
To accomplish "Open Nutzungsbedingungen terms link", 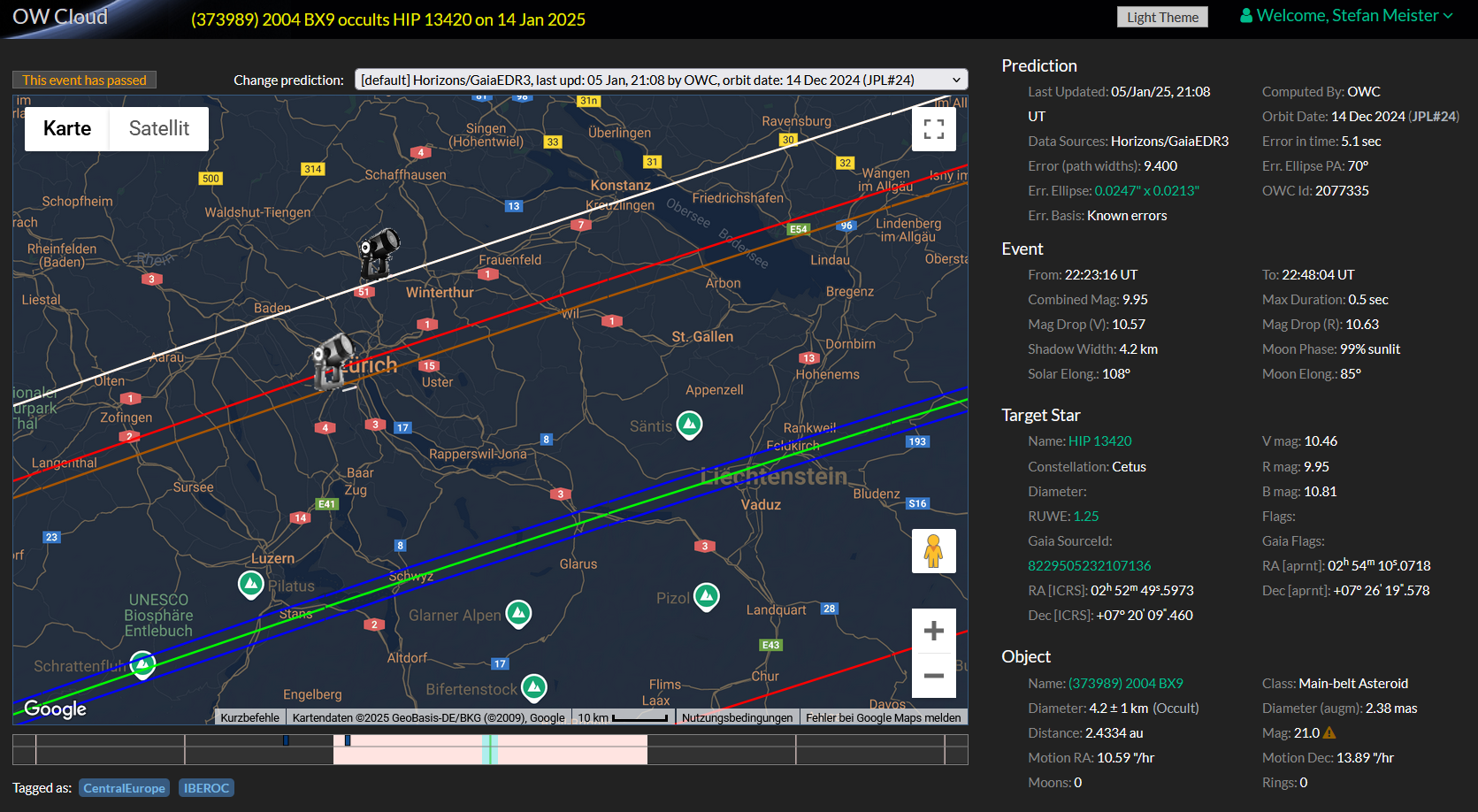I will 737,717.
